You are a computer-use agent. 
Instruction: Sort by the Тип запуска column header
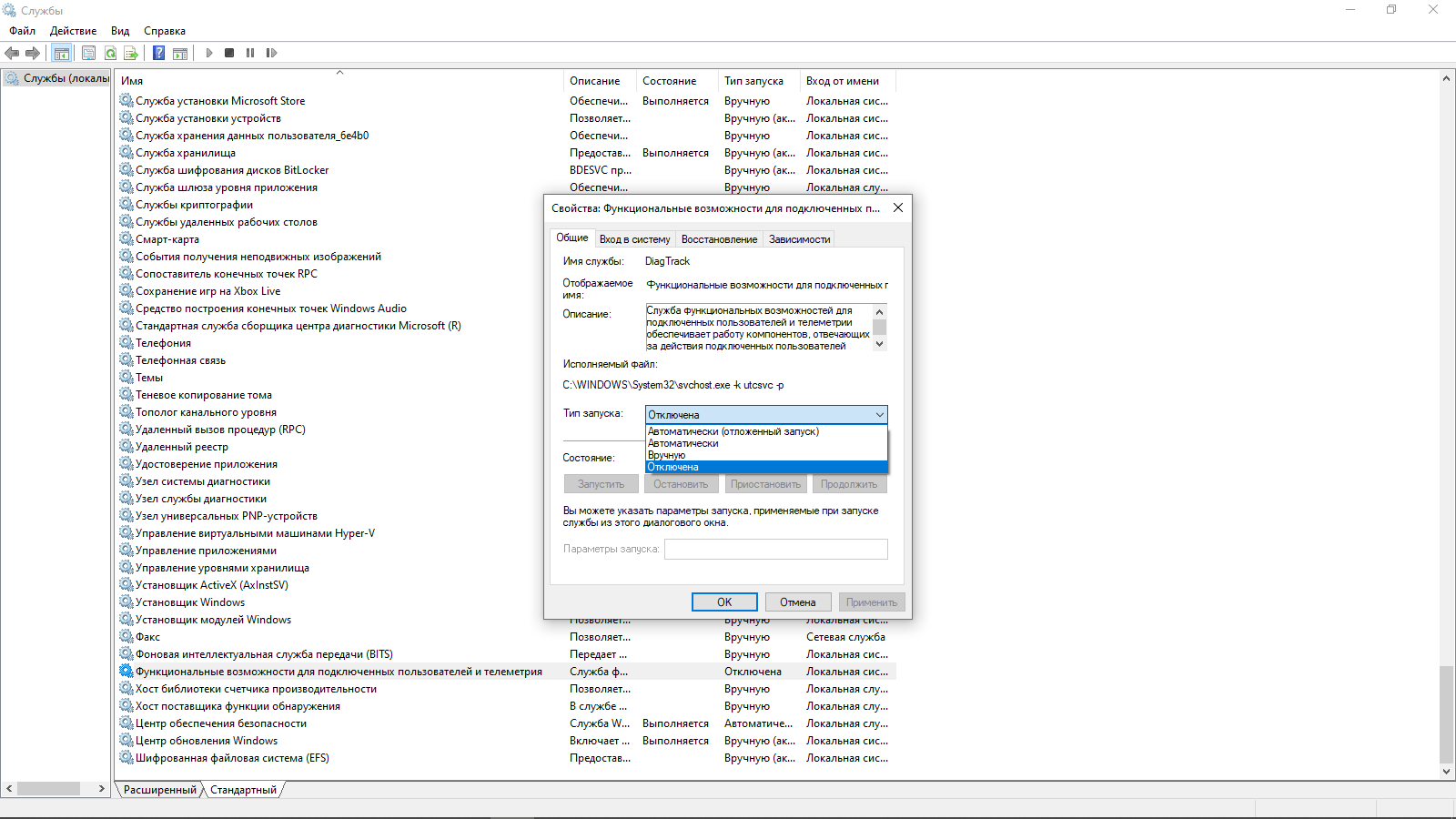click(x=759, y=81)
